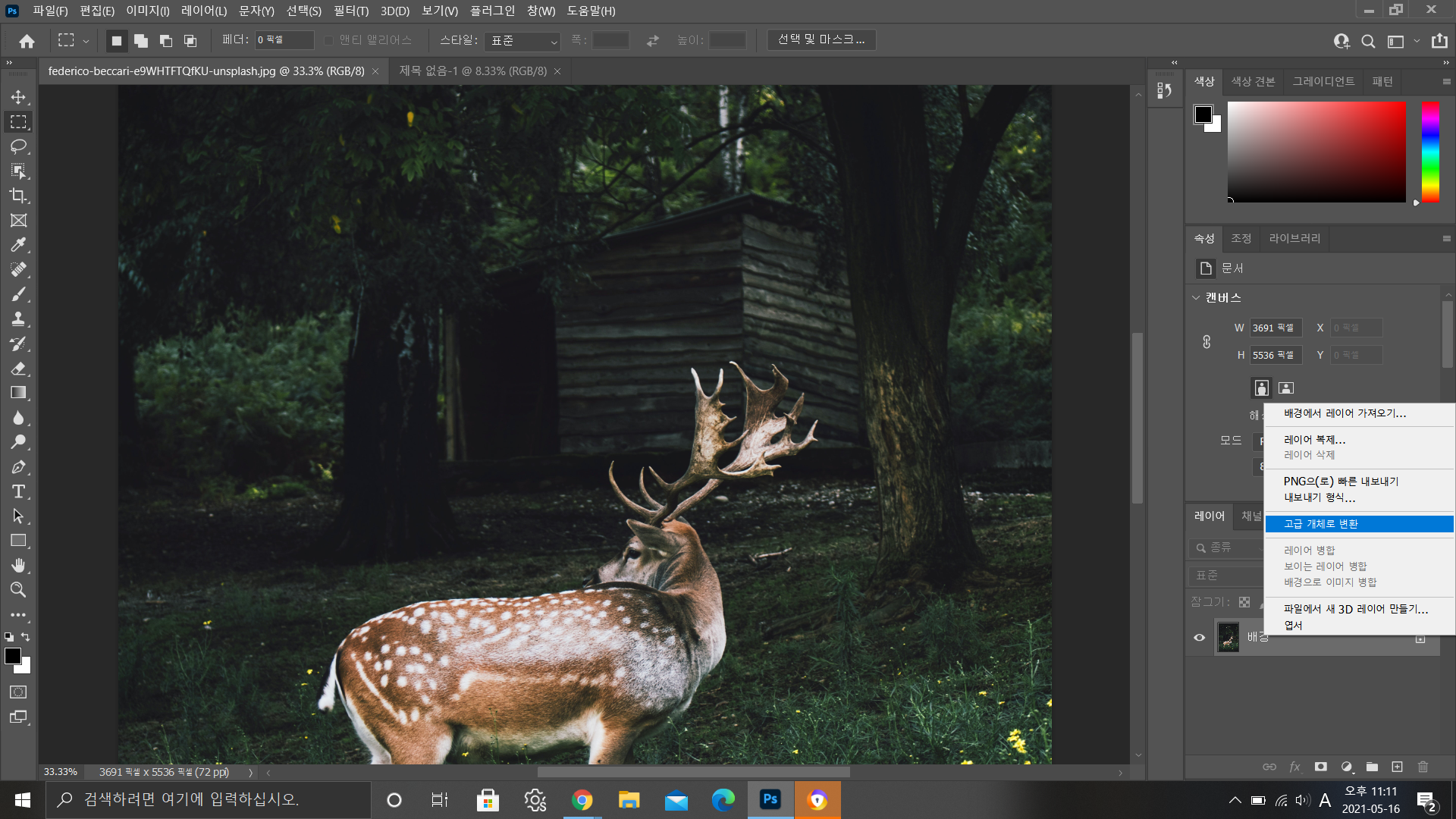This screenshot has width=1456, height=819.
Task: Select the Eraser tool
Action: click(x=18, y=369)
